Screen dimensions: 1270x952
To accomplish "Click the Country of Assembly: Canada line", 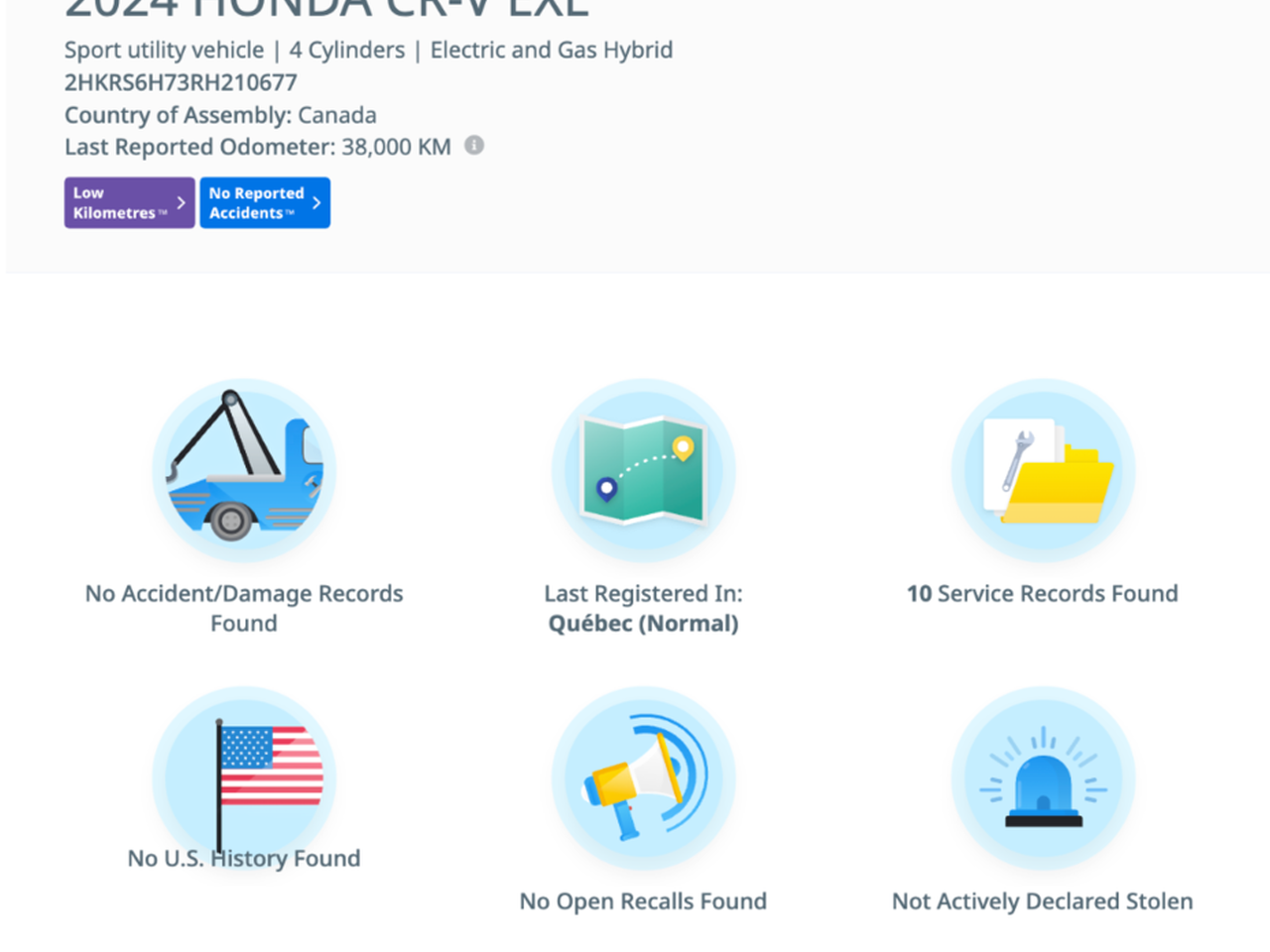I will [x=220, y=115].
